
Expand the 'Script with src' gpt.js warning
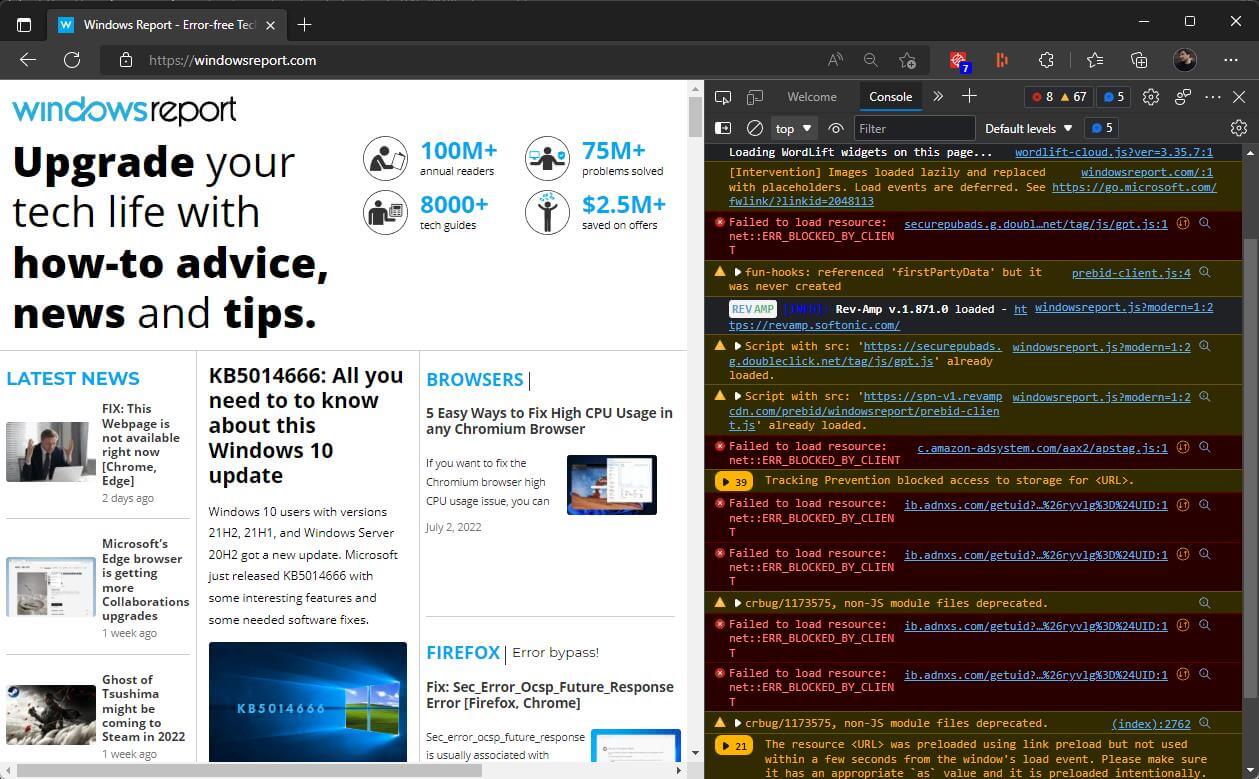click(x=738, y=347)
